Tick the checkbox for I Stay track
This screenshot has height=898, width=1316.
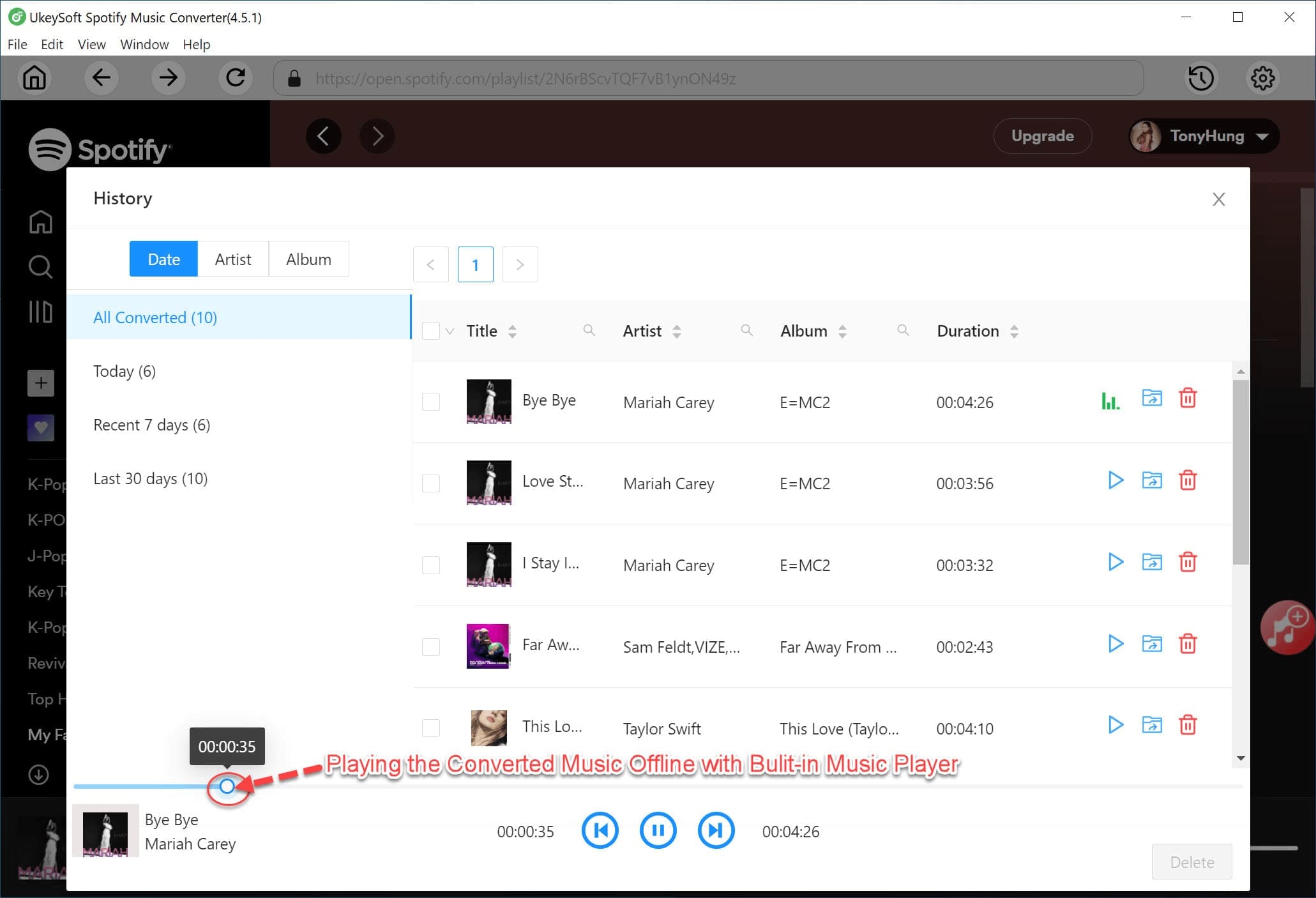(432, 565)
